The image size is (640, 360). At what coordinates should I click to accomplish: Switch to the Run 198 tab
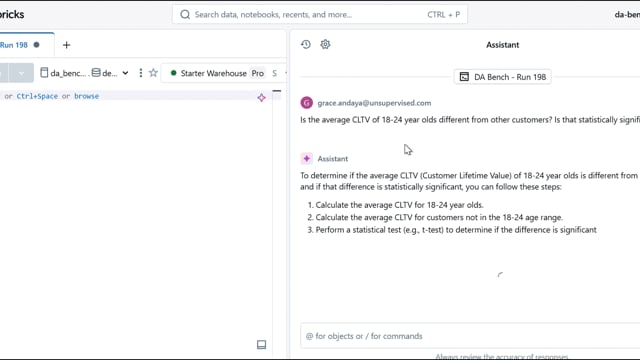coord(14,45)
